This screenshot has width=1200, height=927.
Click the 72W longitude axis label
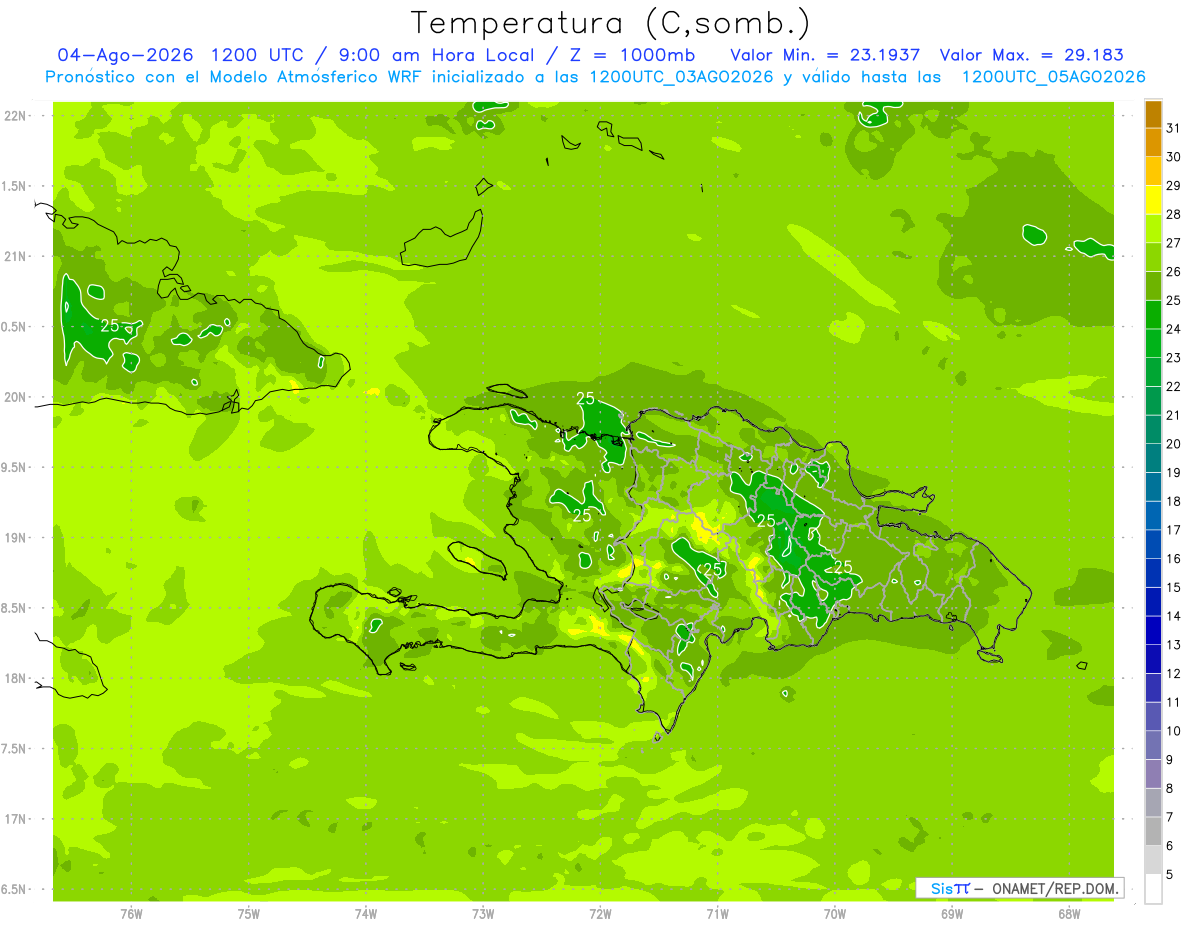coord(600,914)
